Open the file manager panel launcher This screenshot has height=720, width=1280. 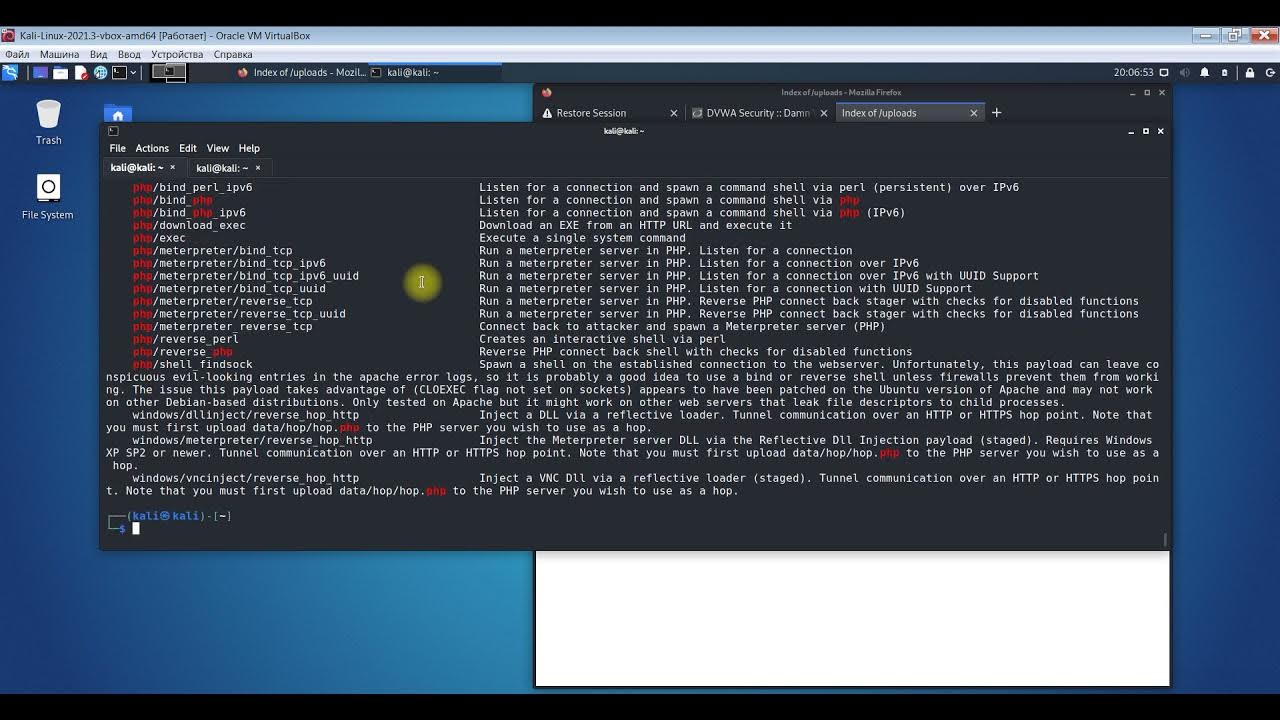coord(60,72)
